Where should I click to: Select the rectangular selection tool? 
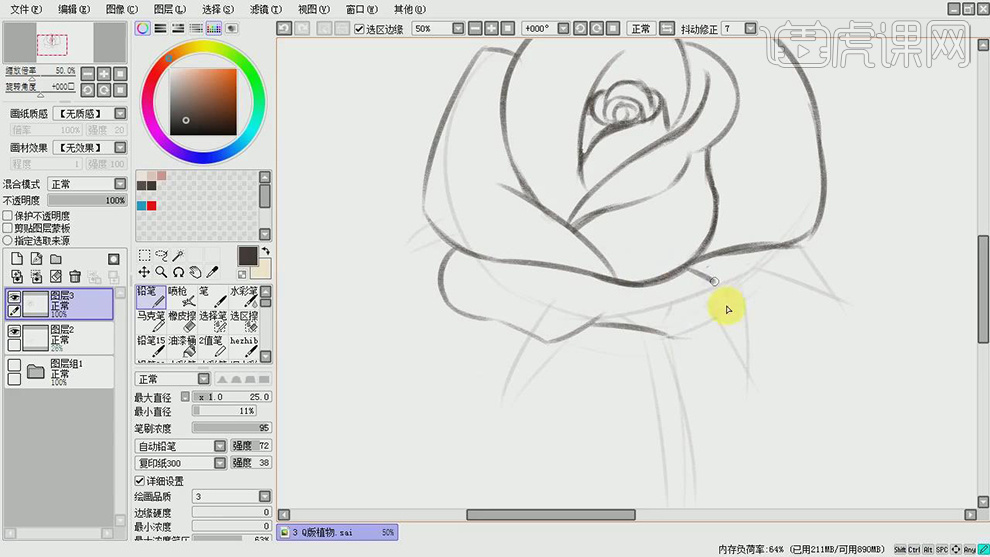144,256
